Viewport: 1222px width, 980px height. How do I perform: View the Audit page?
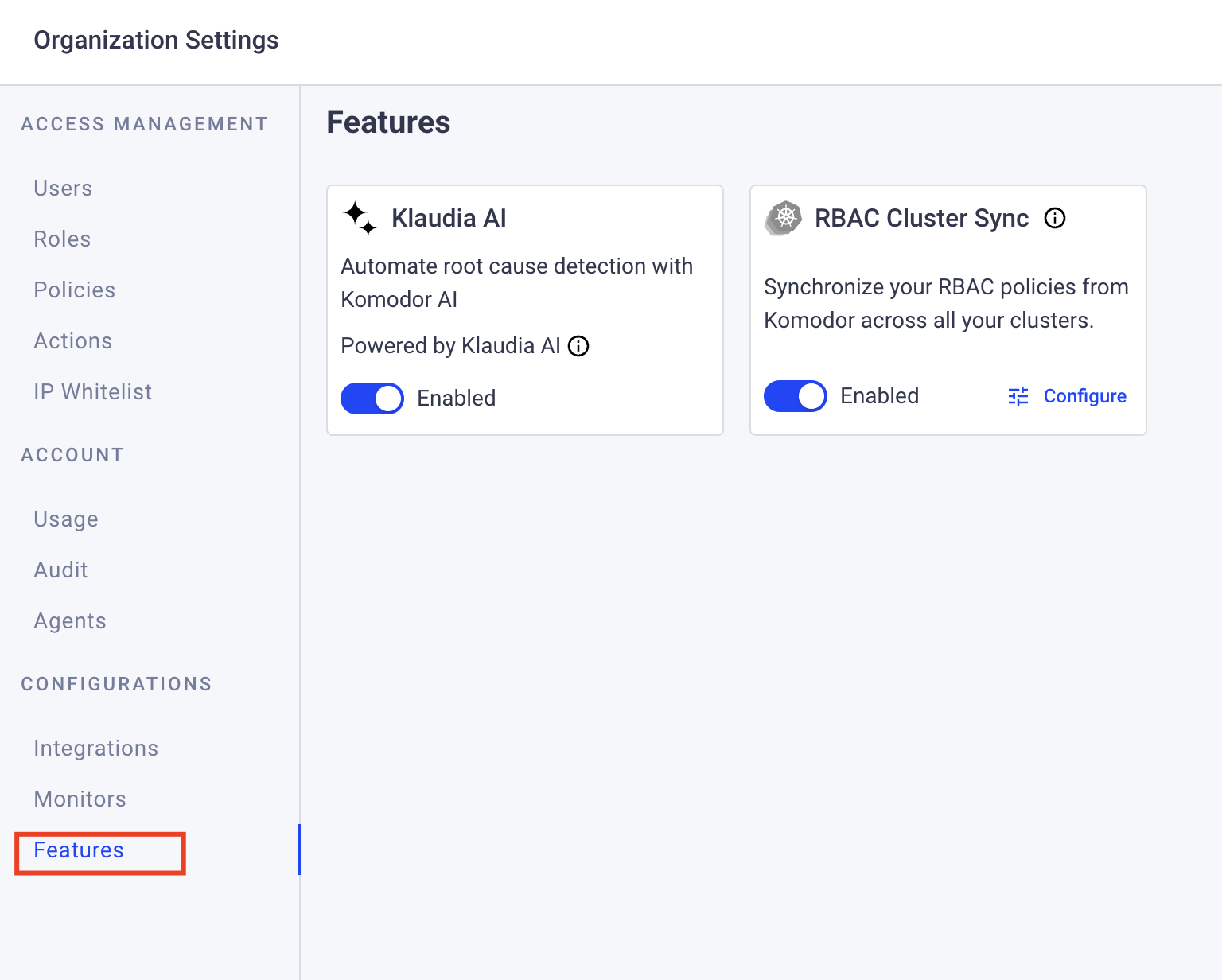coord(60,570)
